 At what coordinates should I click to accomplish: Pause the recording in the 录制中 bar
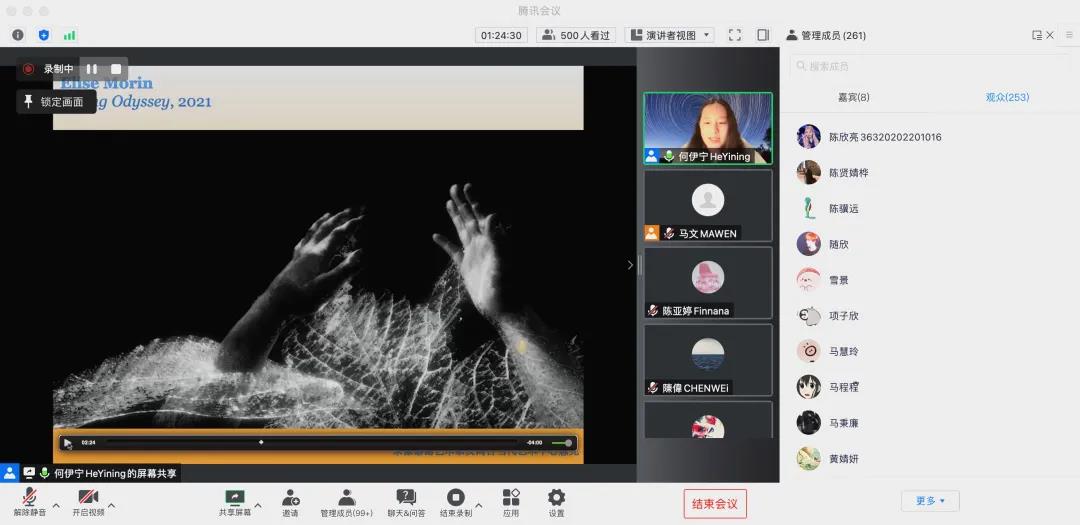[92, 69]
